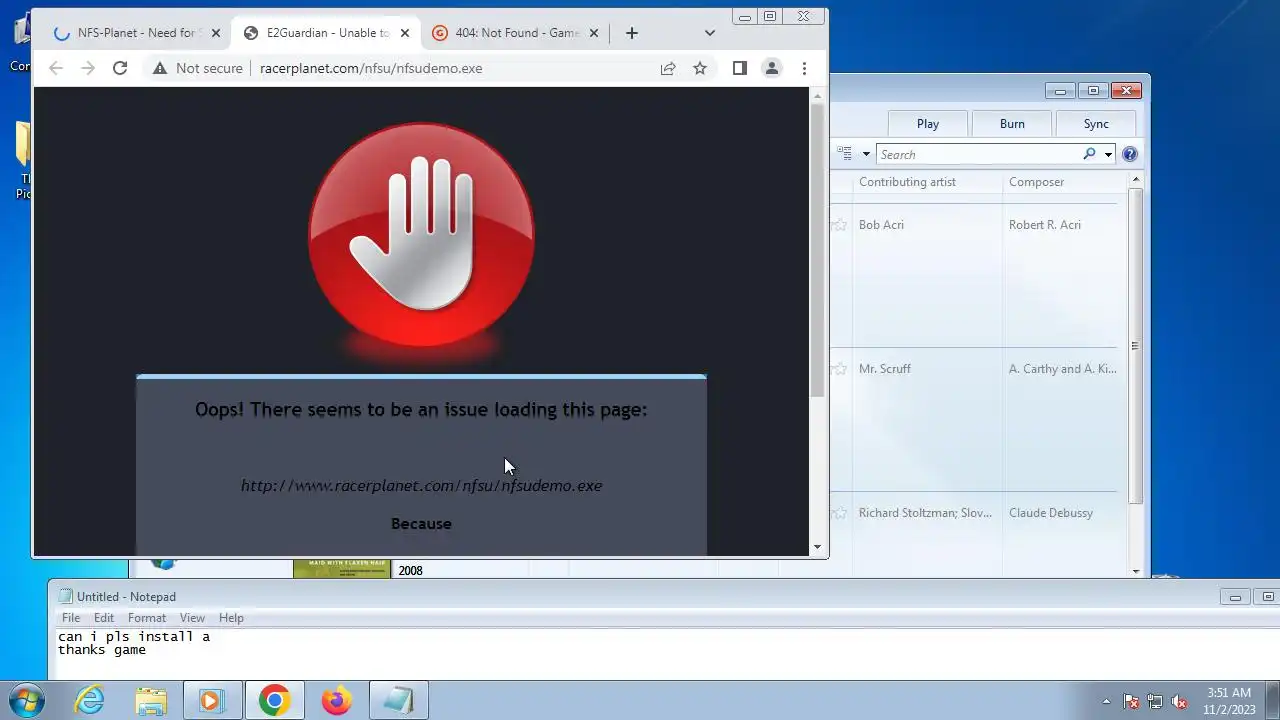Select the E2Guardian tab
This screenshot has height=720, width=1280.
tap(325, 33)
